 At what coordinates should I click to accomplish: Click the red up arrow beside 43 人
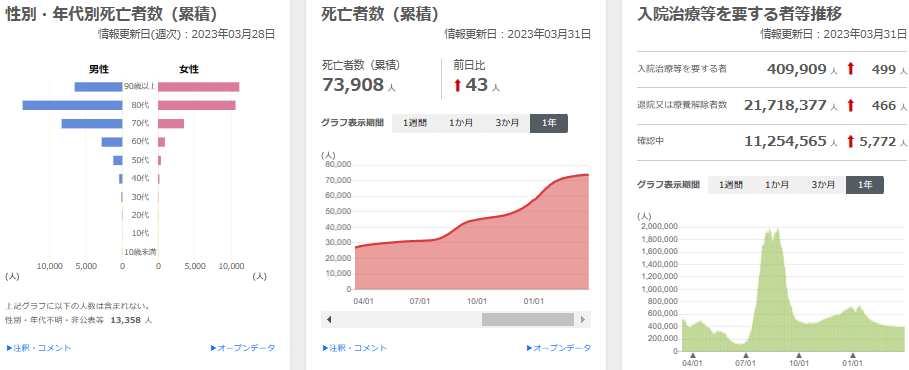coord(457,85)
